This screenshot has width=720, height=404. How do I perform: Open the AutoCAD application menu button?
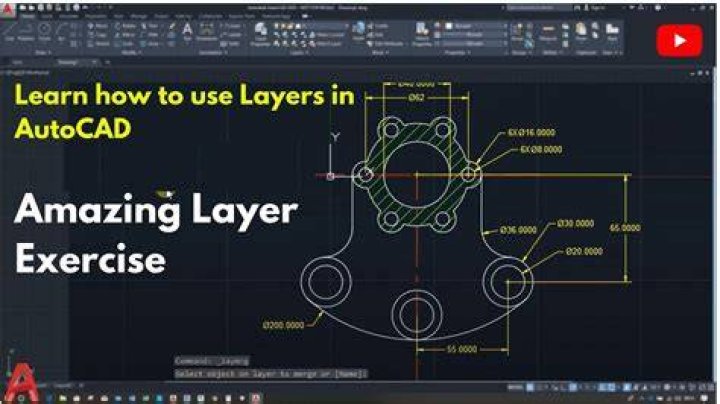(8, 9)
